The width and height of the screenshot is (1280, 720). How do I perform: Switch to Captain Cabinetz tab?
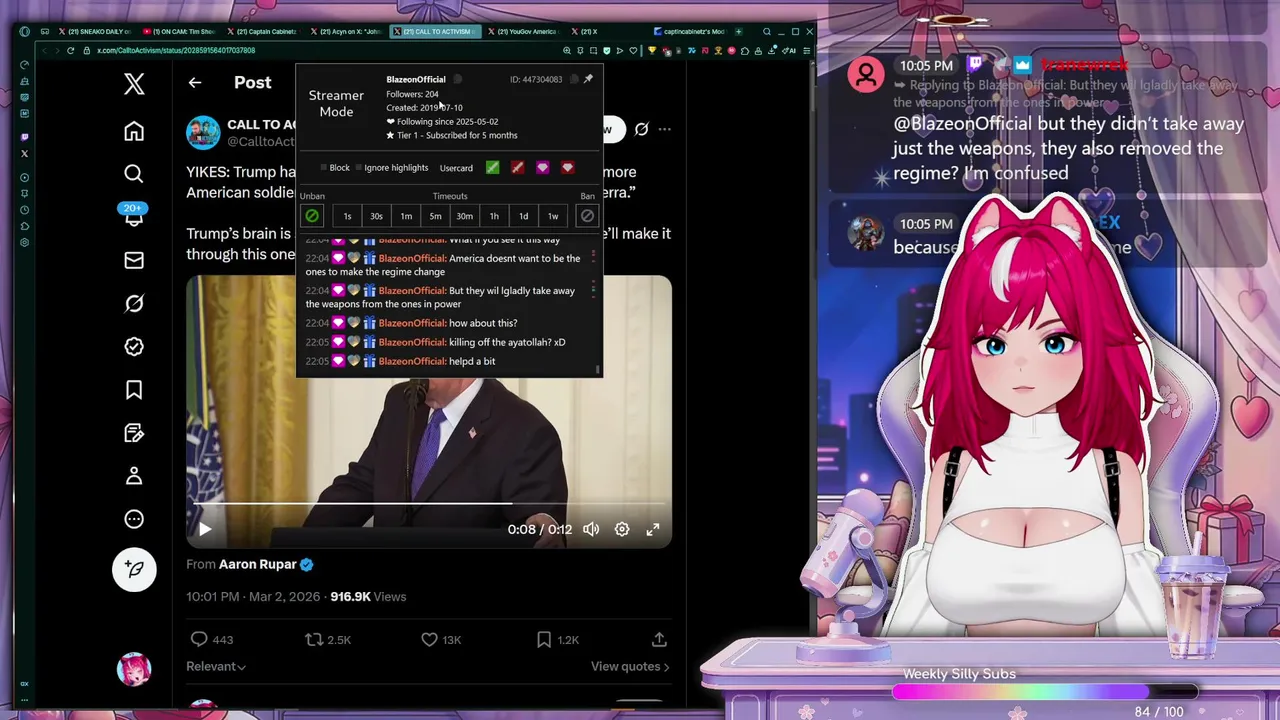[x=264, y=31]
